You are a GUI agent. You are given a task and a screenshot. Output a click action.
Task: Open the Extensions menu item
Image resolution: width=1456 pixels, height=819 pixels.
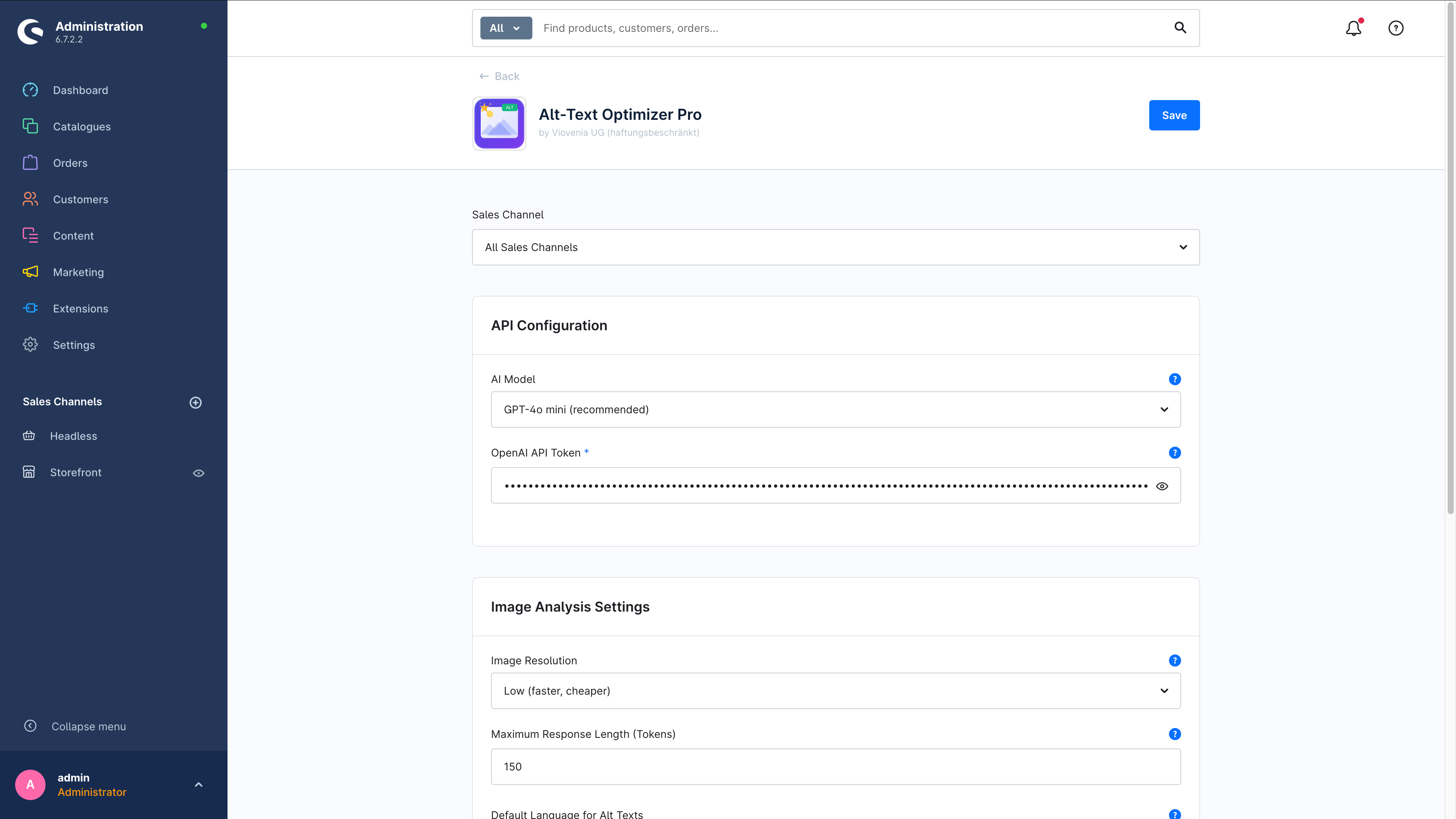point(80,309)
